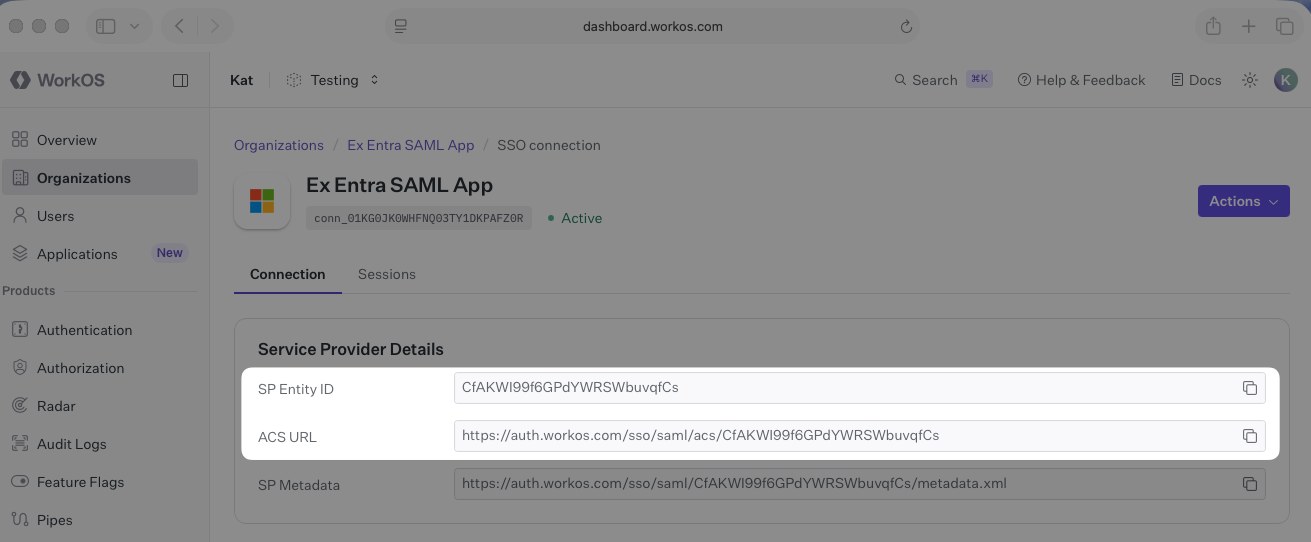The width and height of the screenshot is (1311, 542).
Task: Open the Search box
Action: (943, 80)
